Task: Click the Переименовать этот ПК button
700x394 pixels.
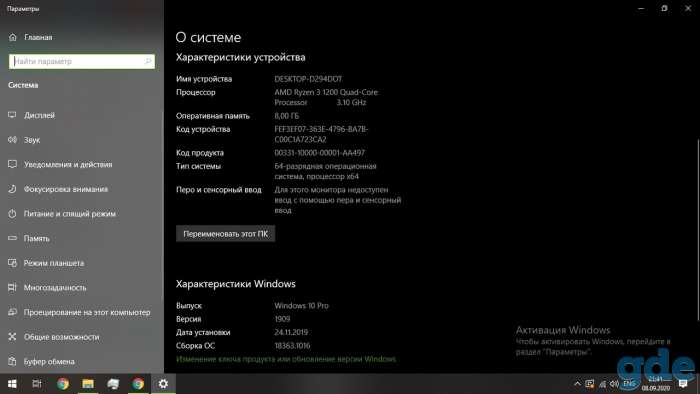Action: coord(225,234)
